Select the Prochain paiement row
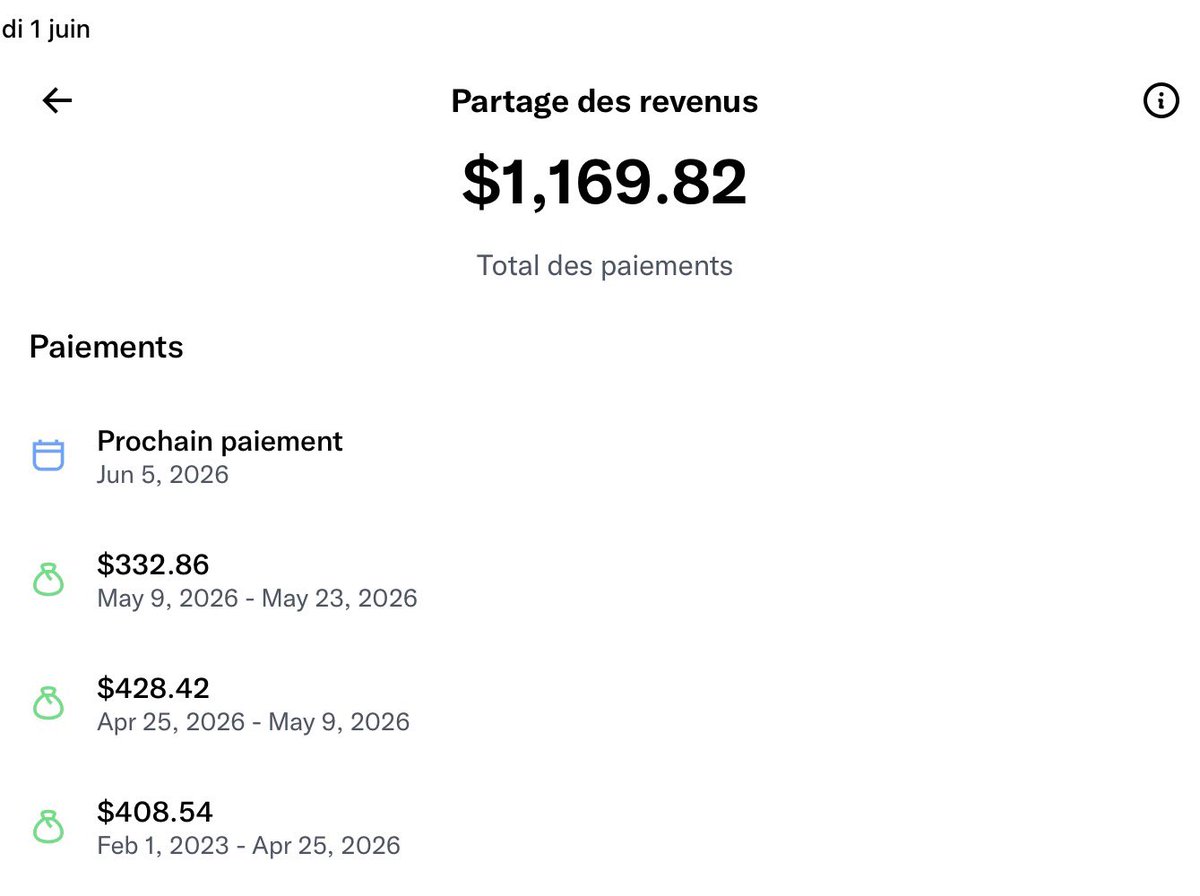This screenshot has width=1200, height=896. point(600,457)
